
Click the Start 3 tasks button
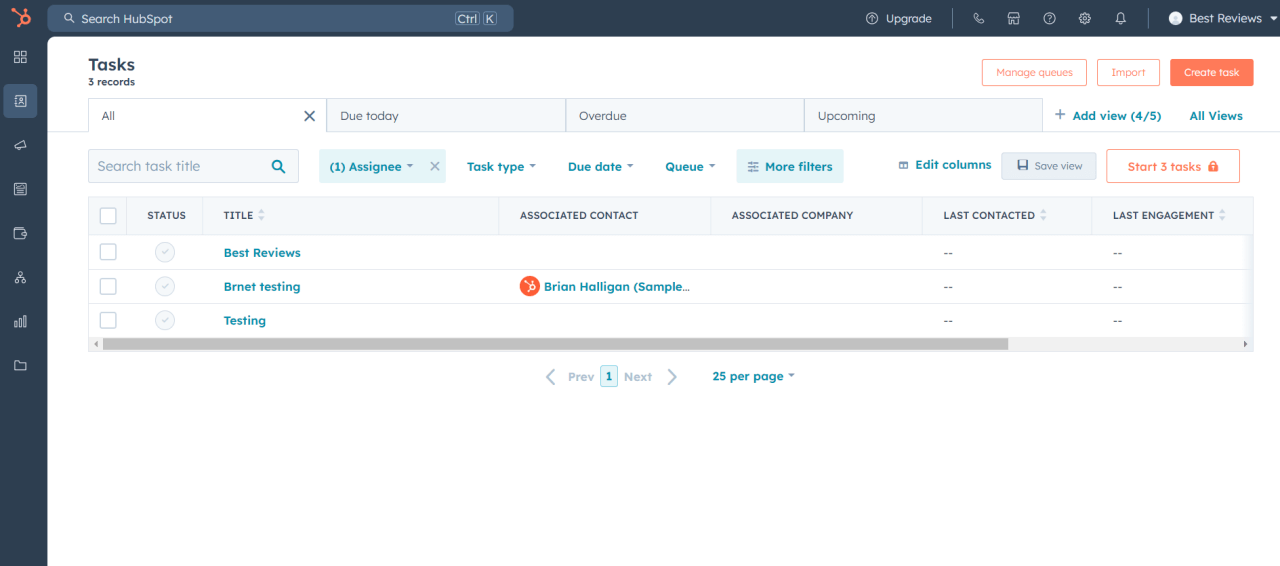pyautogui.click(x=1173, y=166)
